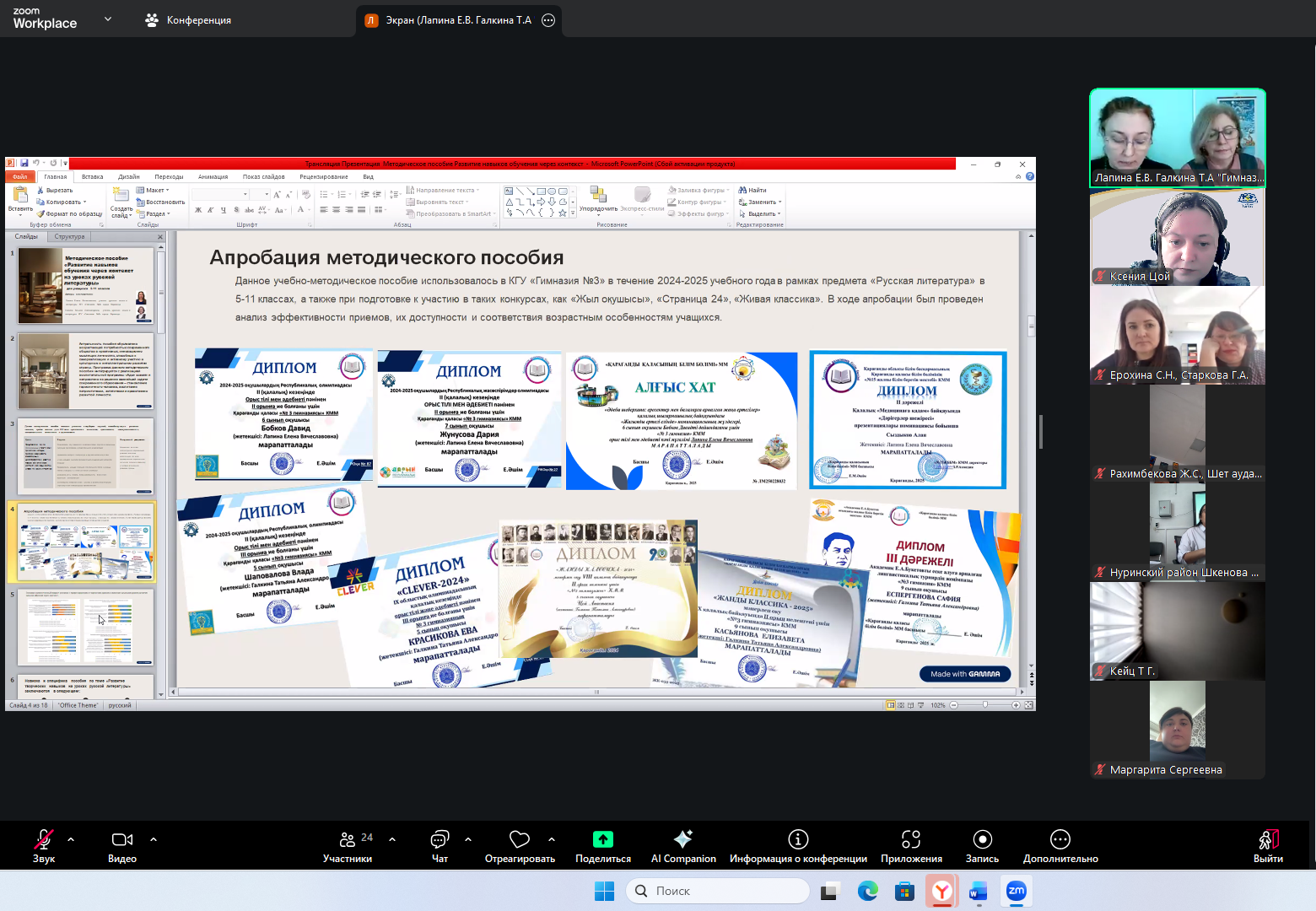This screenshot has height=911, width=1316.
Task: Click the React heart icon
Action: point(520,839)
